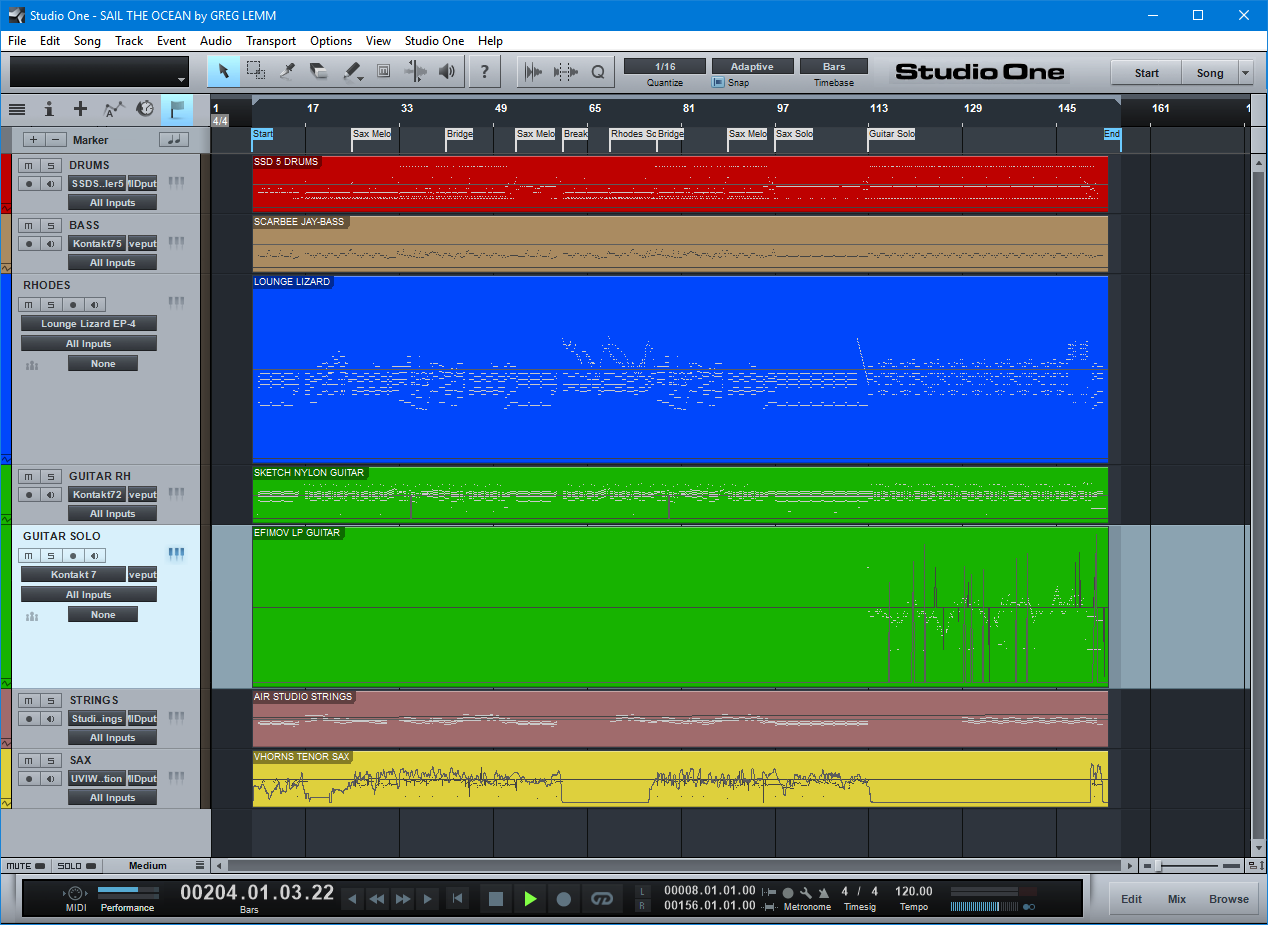Open the Studio One menu
This screenshot has height=925, width=1268.
tap(434, 41)
